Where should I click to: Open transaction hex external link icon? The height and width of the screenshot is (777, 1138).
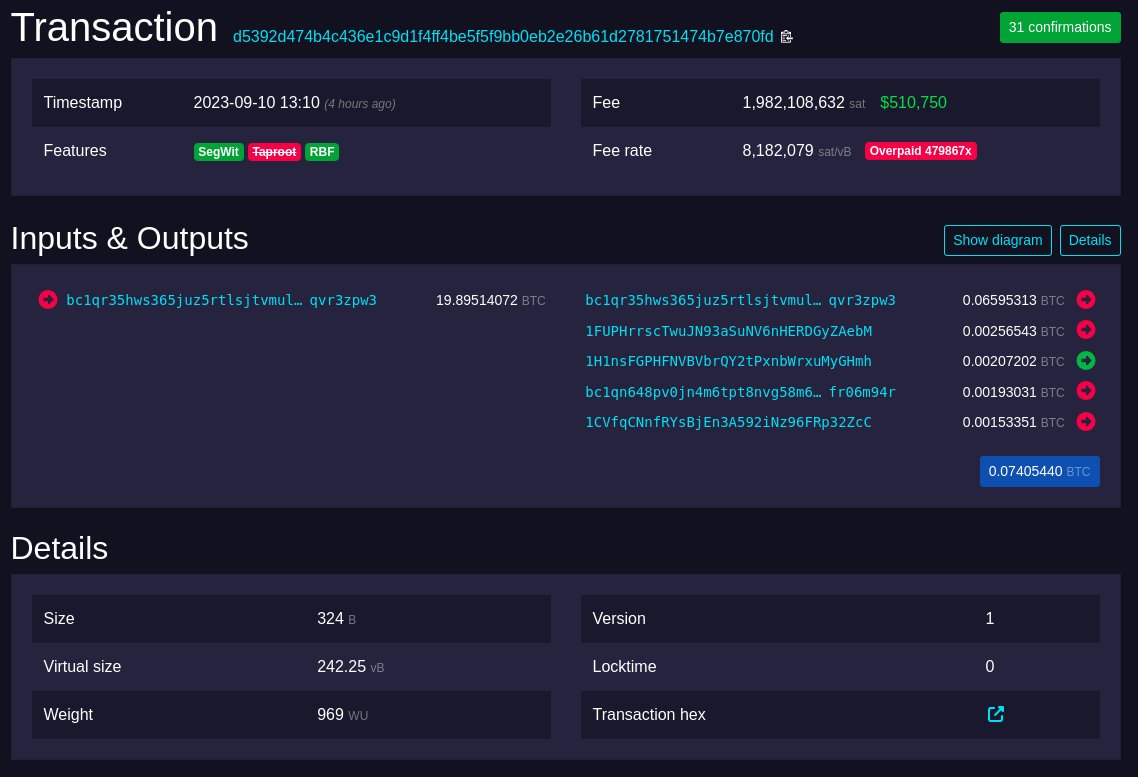995,714
